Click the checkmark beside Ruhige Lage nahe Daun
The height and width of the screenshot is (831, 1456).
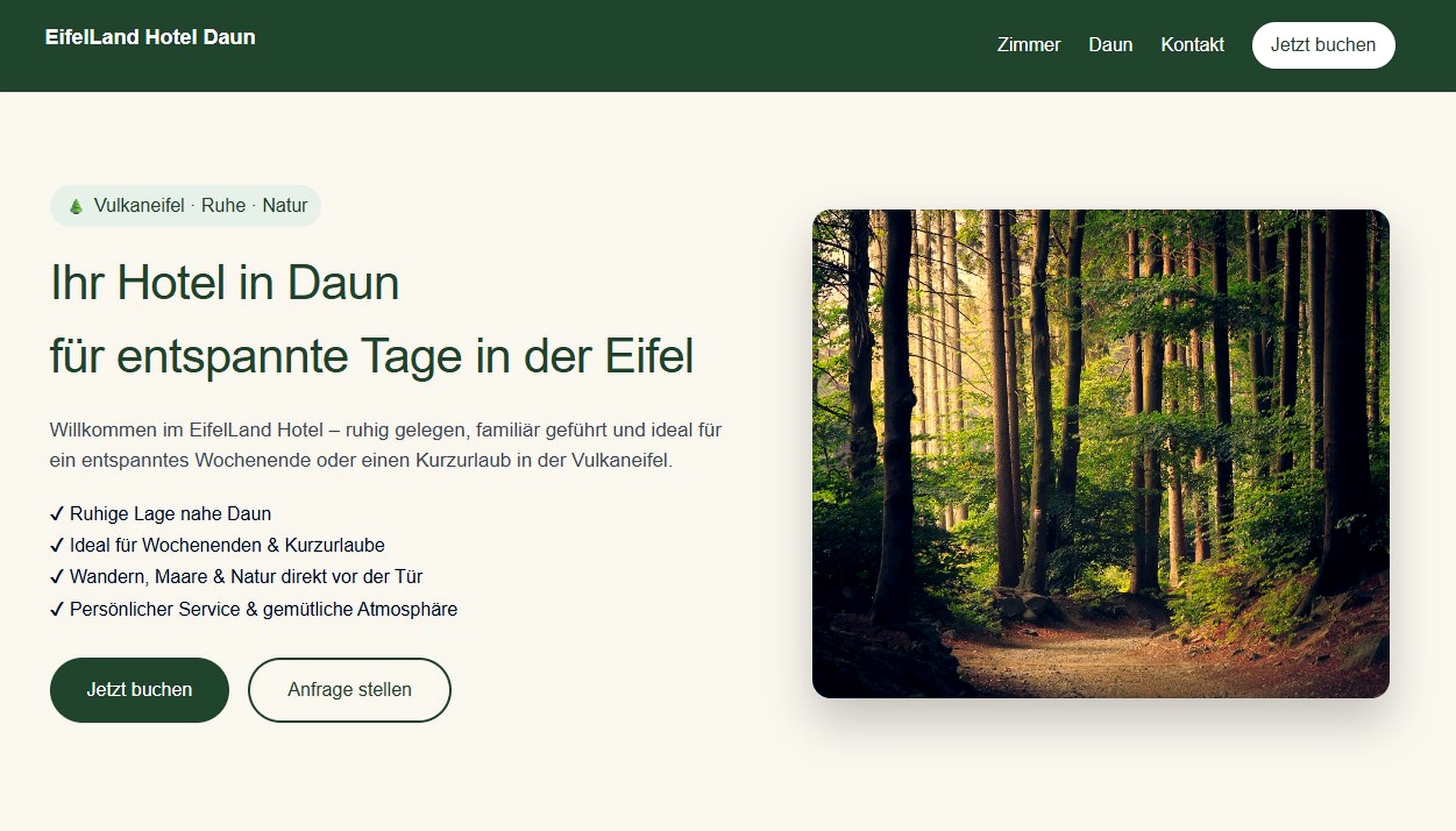click(56, 514)
